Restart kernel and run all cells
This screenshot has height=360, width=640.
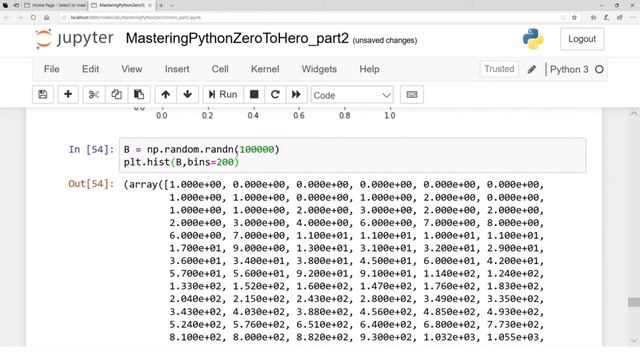click(296, 95)
